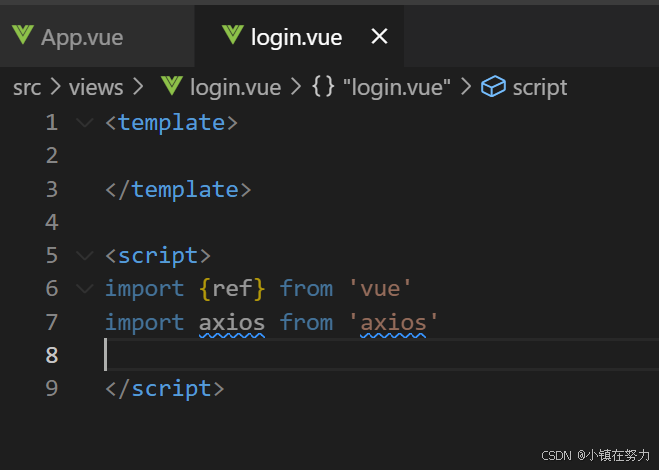Place cursor on the closing template tag

[x=178, y=189]
